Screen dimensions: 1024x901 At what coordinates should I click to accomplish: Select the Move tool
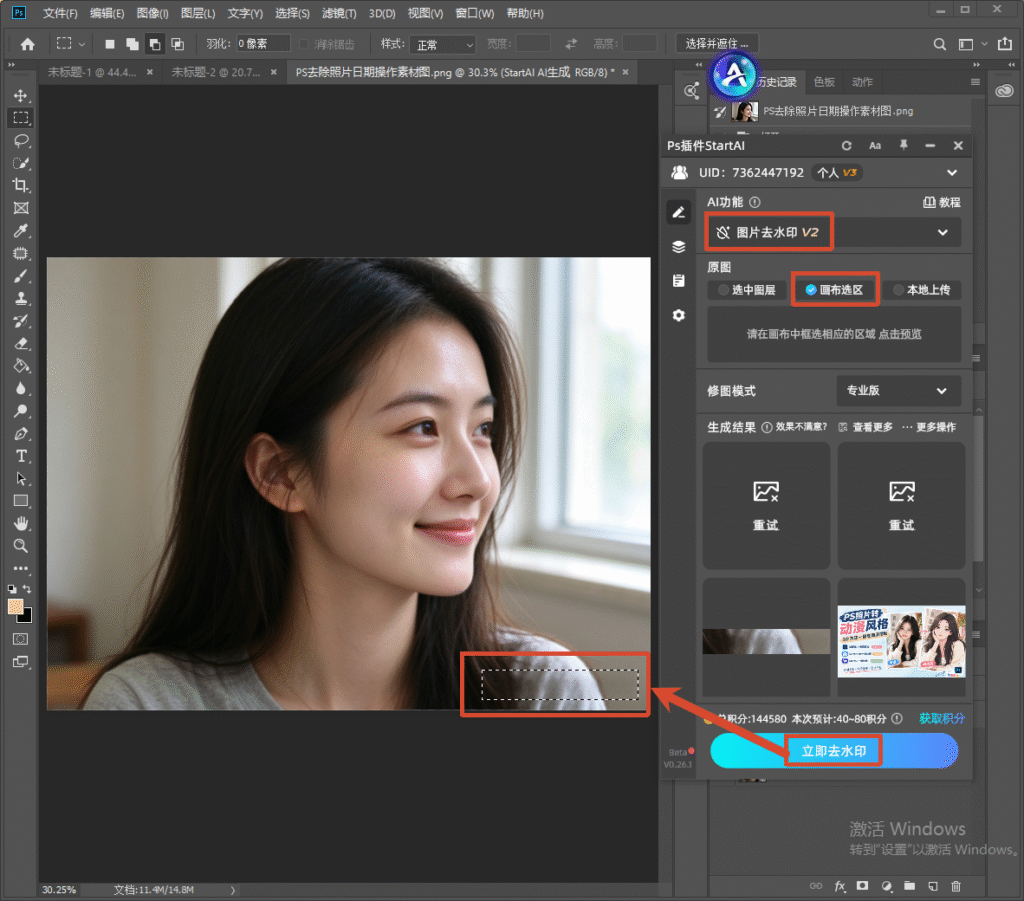click(21, 95)
